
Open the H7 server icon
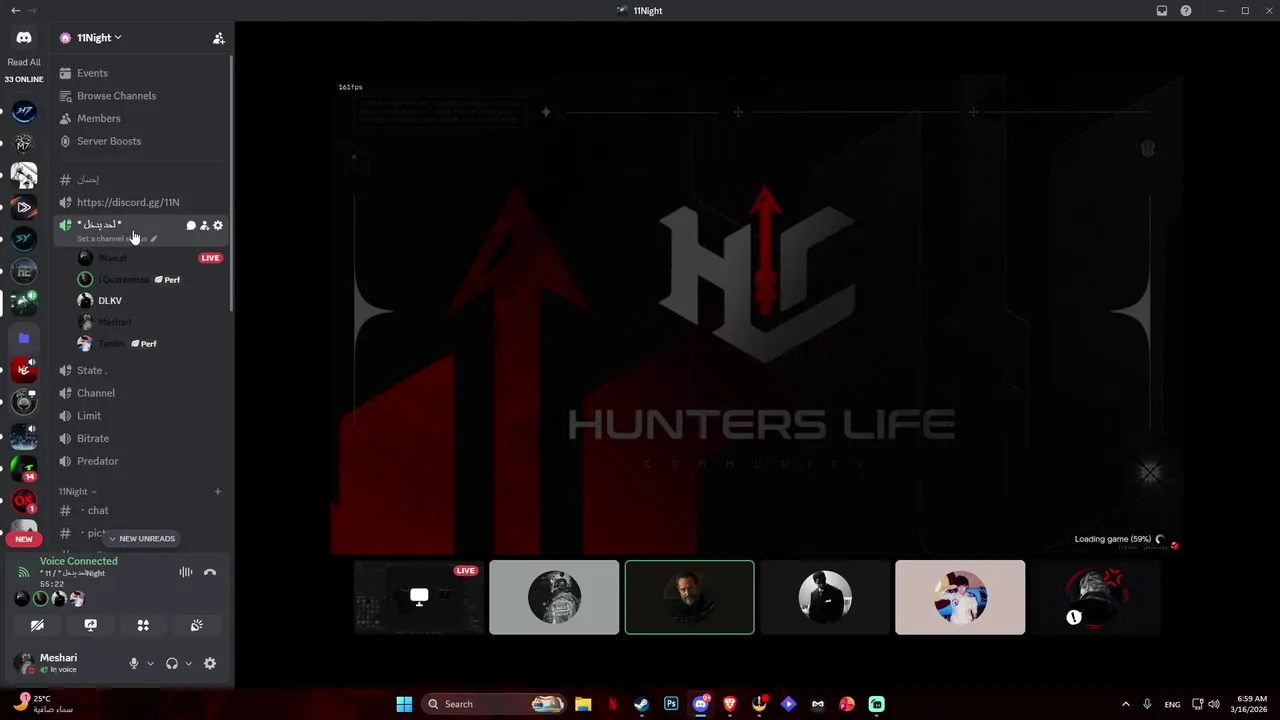coord(24,111)
